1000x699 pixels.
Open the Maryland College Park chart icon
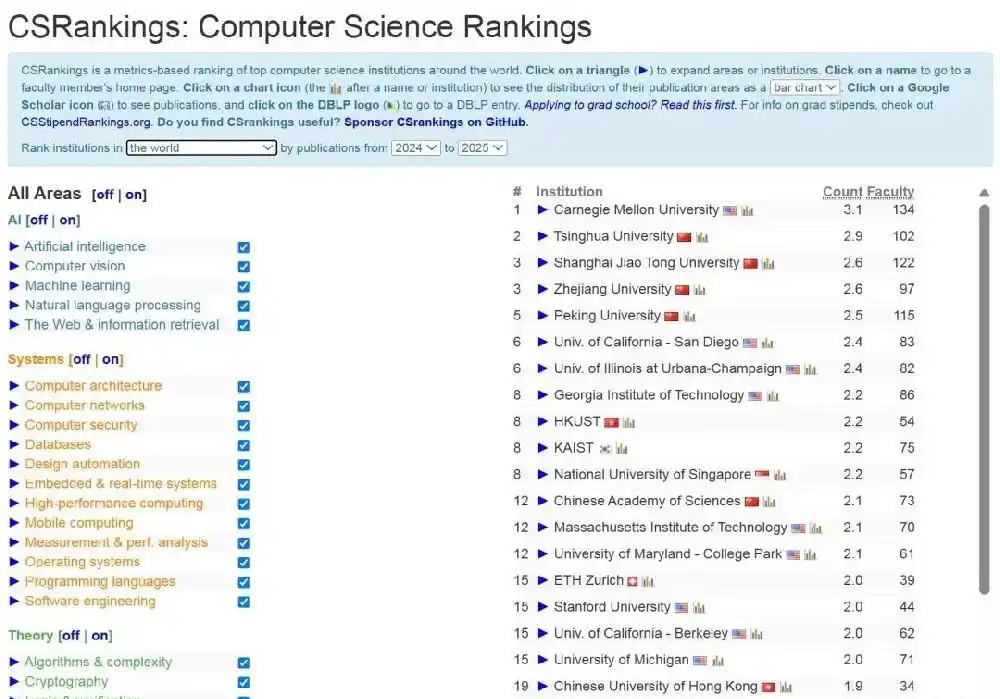click(x=811, y=556)
